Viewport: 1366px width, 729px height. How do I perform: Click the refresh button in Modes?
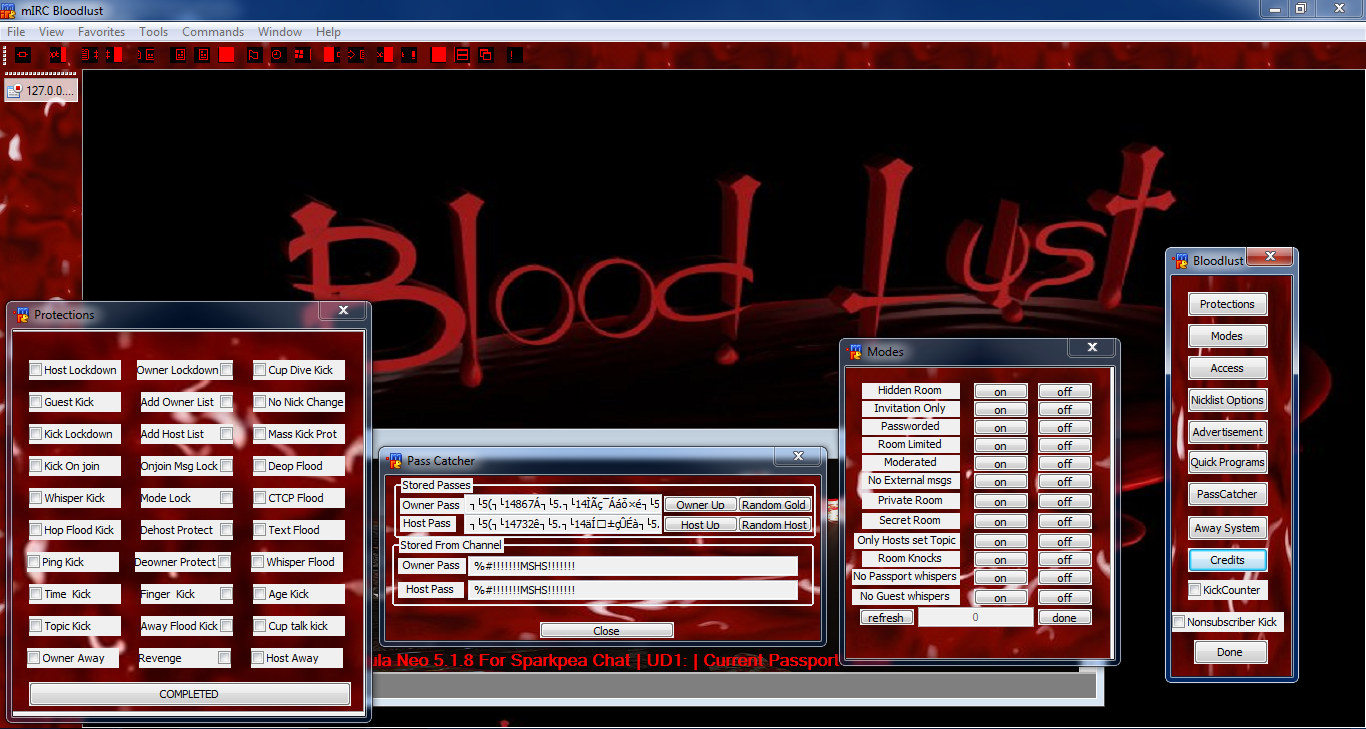point(887,618)
